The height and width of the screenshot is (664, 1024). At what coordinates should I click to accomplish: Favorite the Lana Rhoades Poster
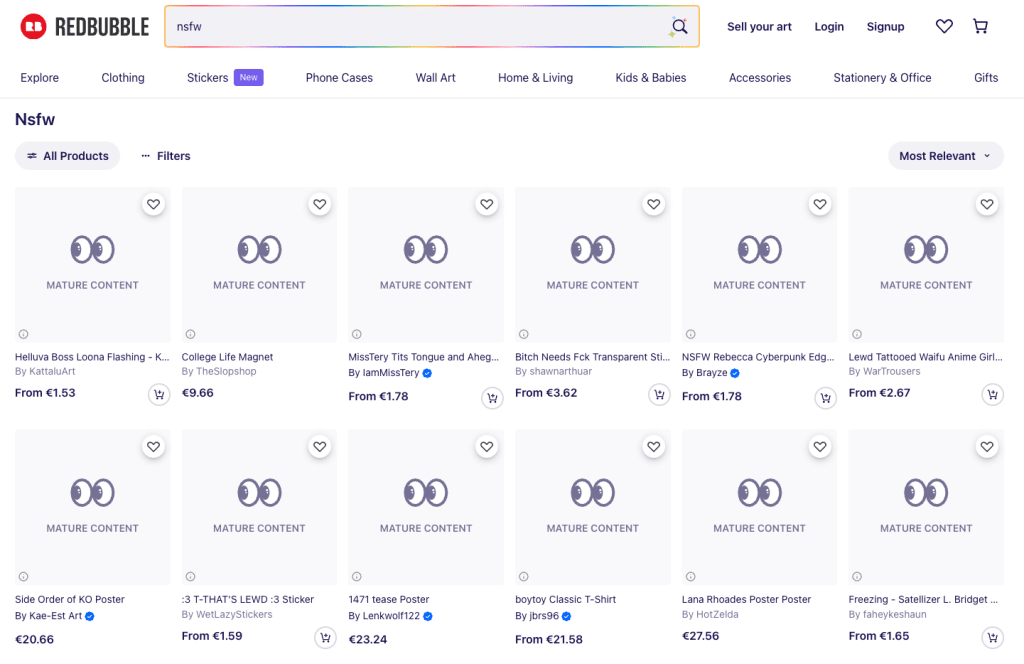[820, 447]
